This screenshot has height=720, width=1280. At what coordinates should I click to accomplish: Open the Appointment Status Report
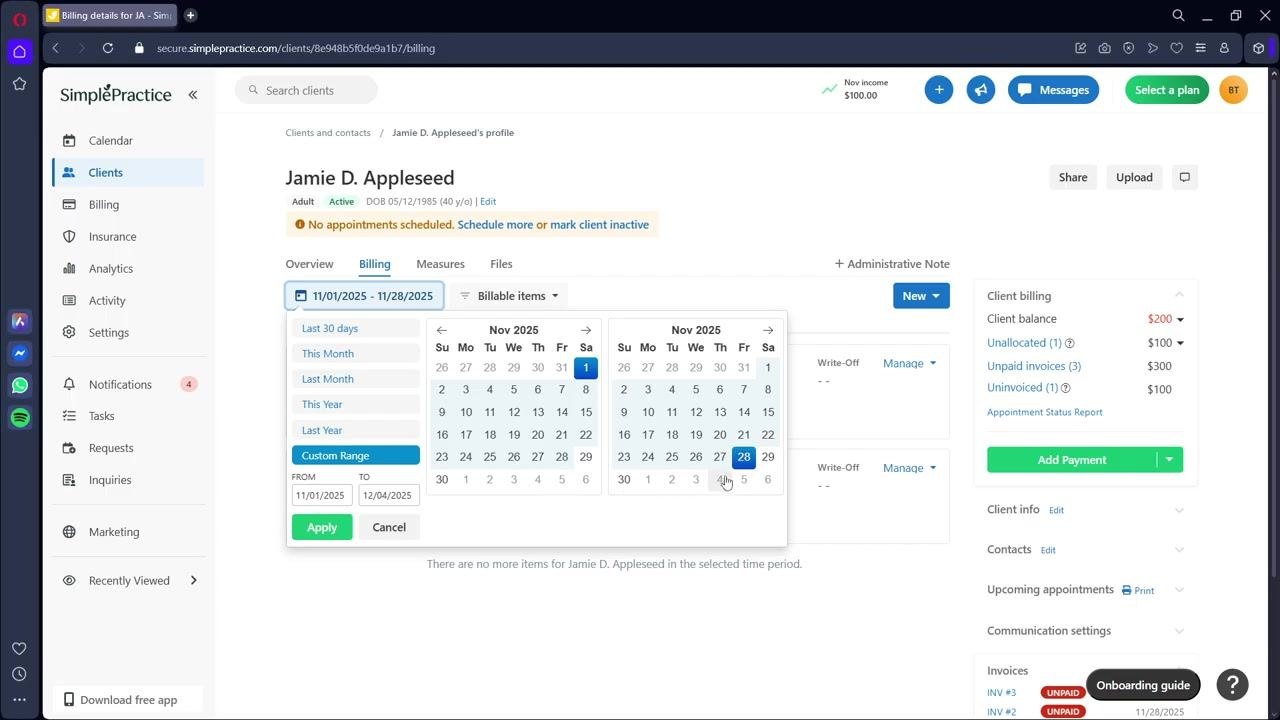[x=1045, y=412]
